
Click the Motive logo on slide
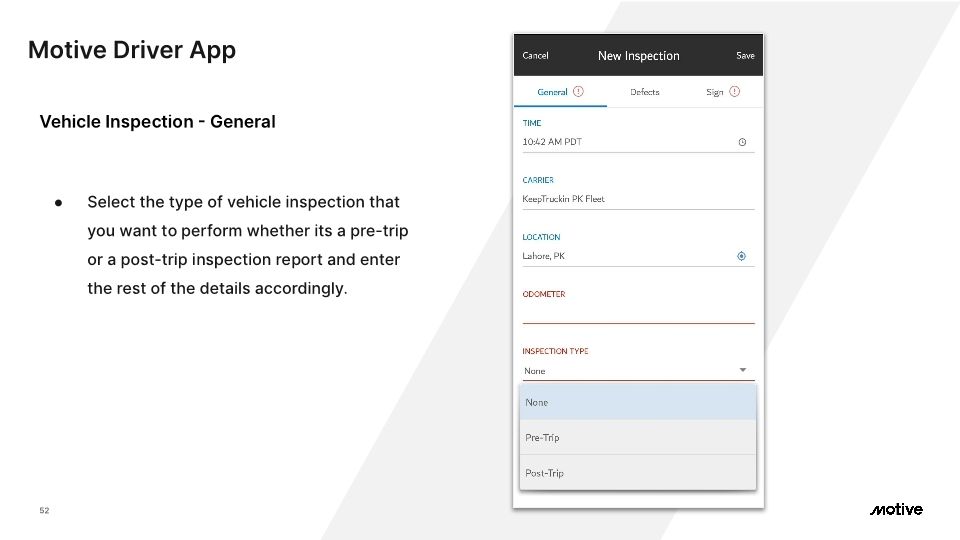[896, 509]
